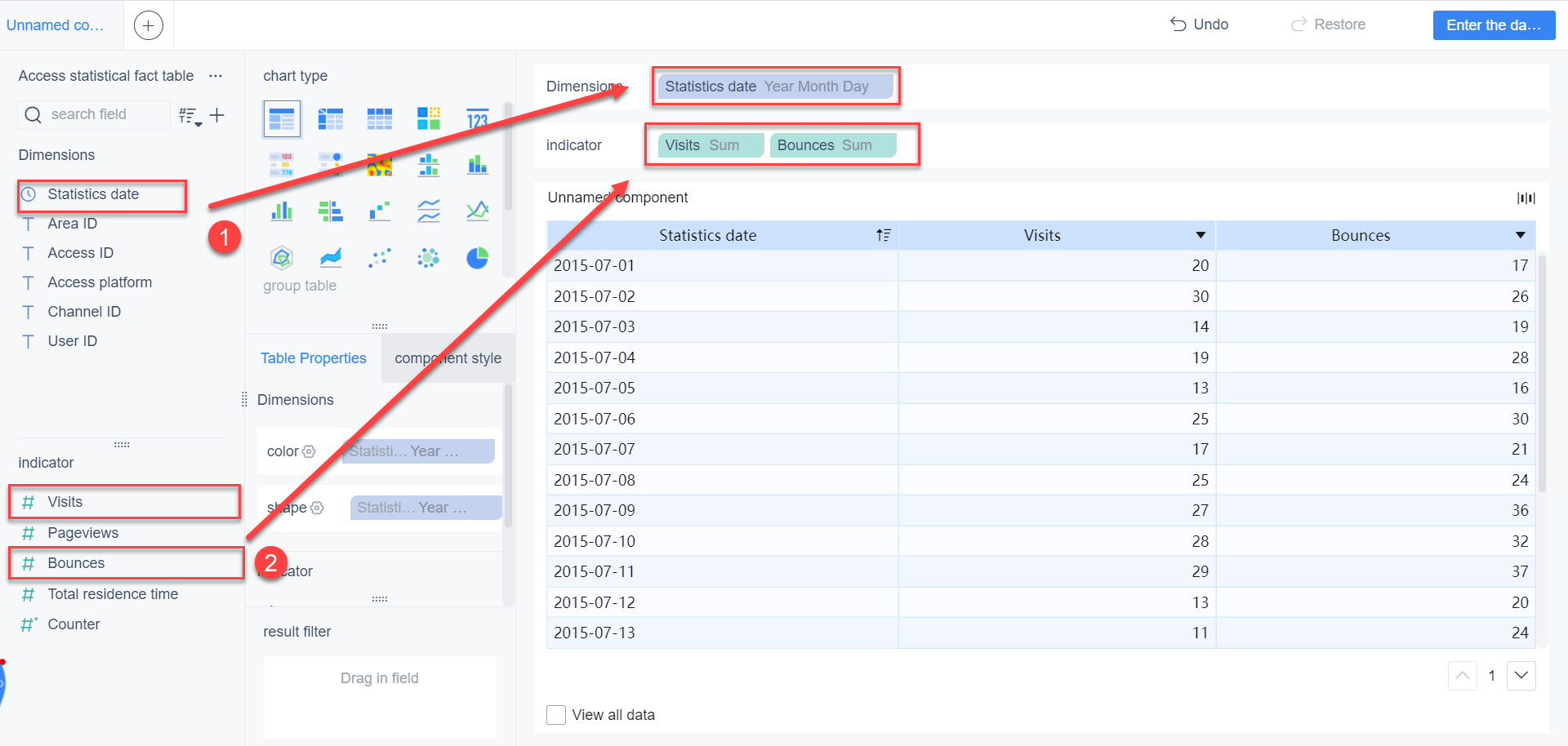Open the Bounces column dropdown arrow
This screenshot has width=1568, height=746.
1521,235
